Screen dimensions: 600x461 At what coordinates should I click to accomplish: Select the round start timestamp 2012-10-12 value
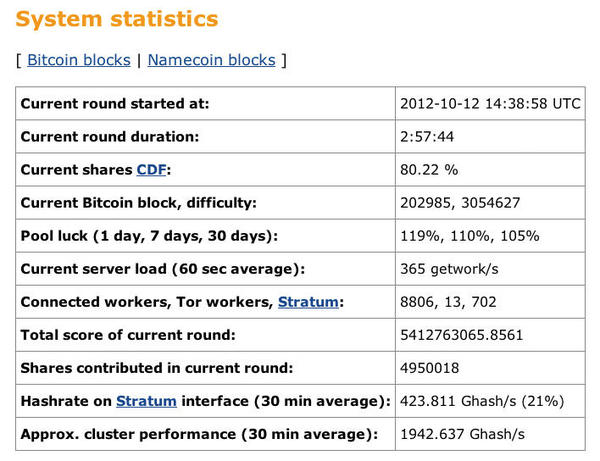(490, 104)
